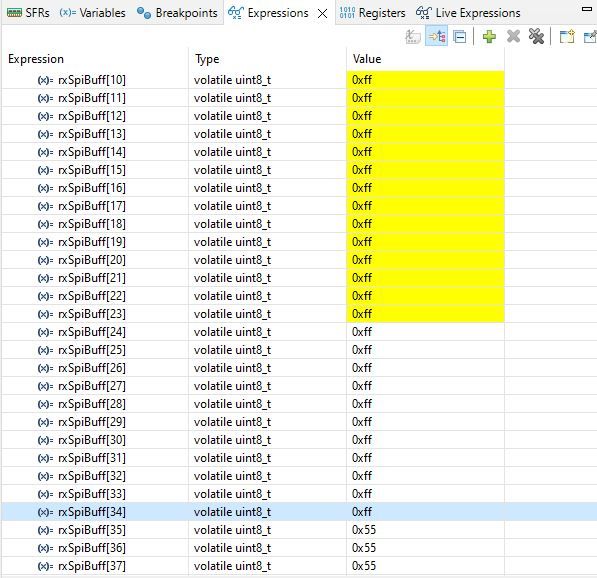Switch to the Breakpoints tab

177,13
